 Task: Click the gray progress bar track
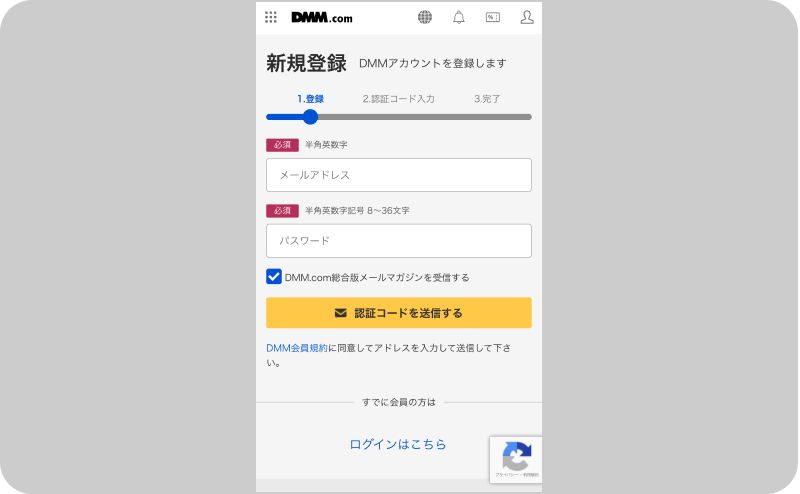click(424, 117)
